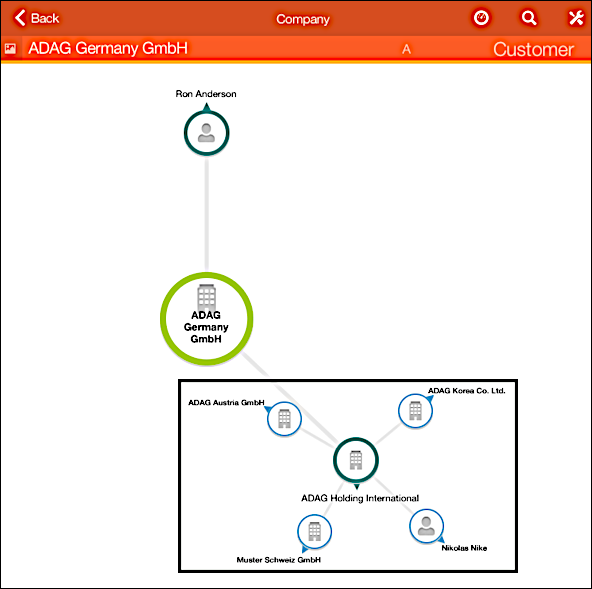This screenshot has width=592, height=589.
Task: Click the Company title in header
Action: click(303, 19)
